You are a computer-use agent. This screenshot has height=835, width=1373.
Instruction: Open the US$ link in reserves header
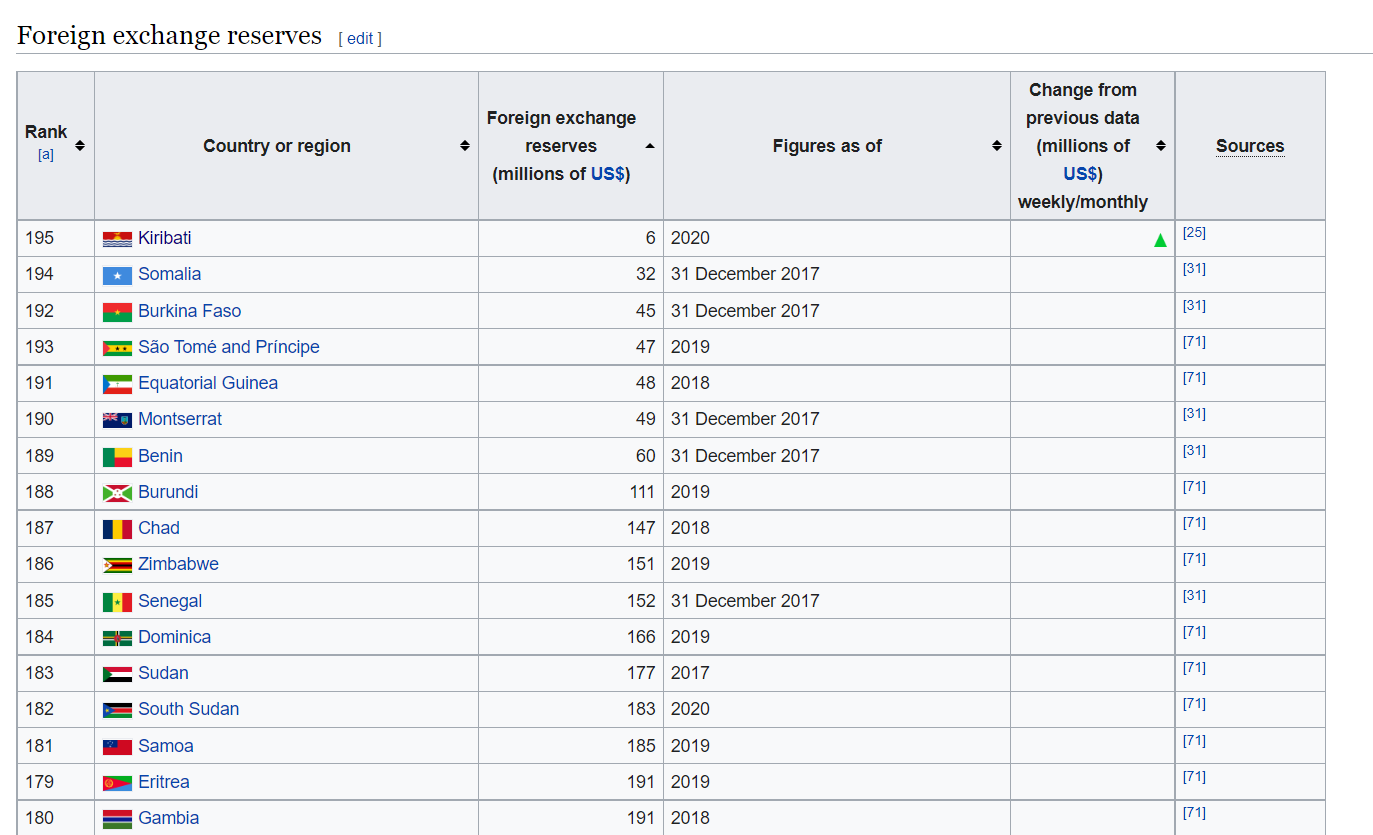click(607, 174)
